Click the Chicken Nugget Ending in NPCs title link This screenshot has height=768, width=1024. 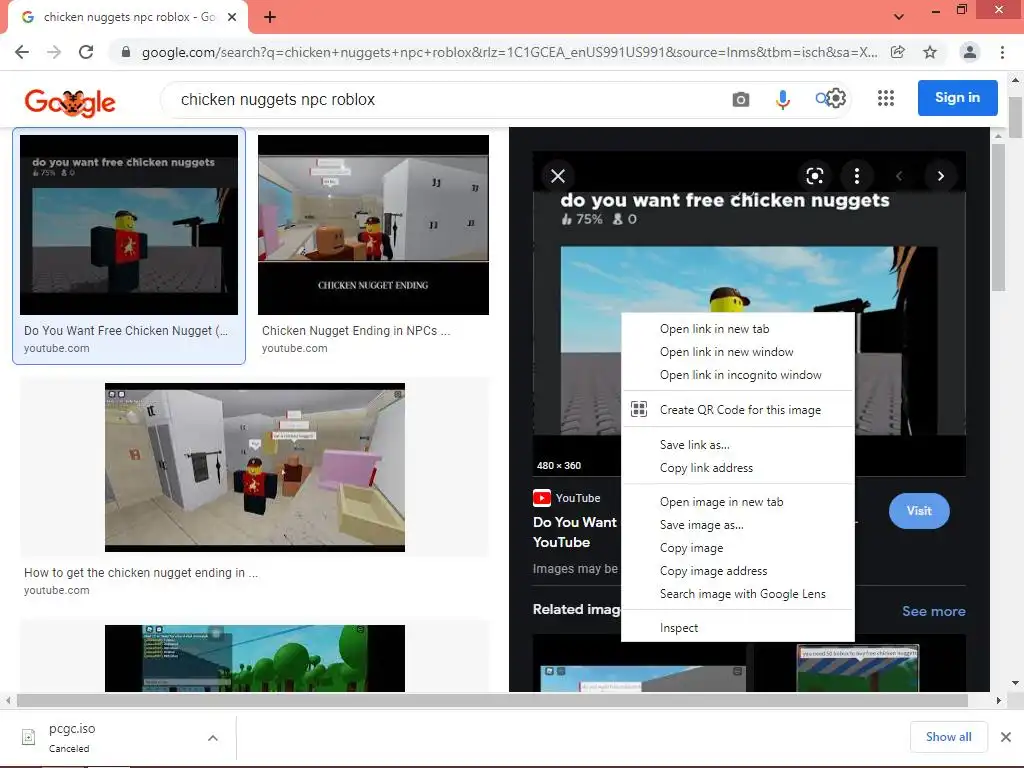tap(356, 331)
